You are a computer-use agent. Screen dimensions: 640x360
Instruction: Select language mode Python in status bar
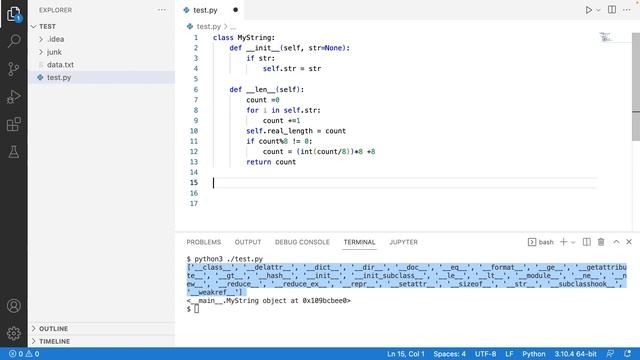click(x=534, y=354)
